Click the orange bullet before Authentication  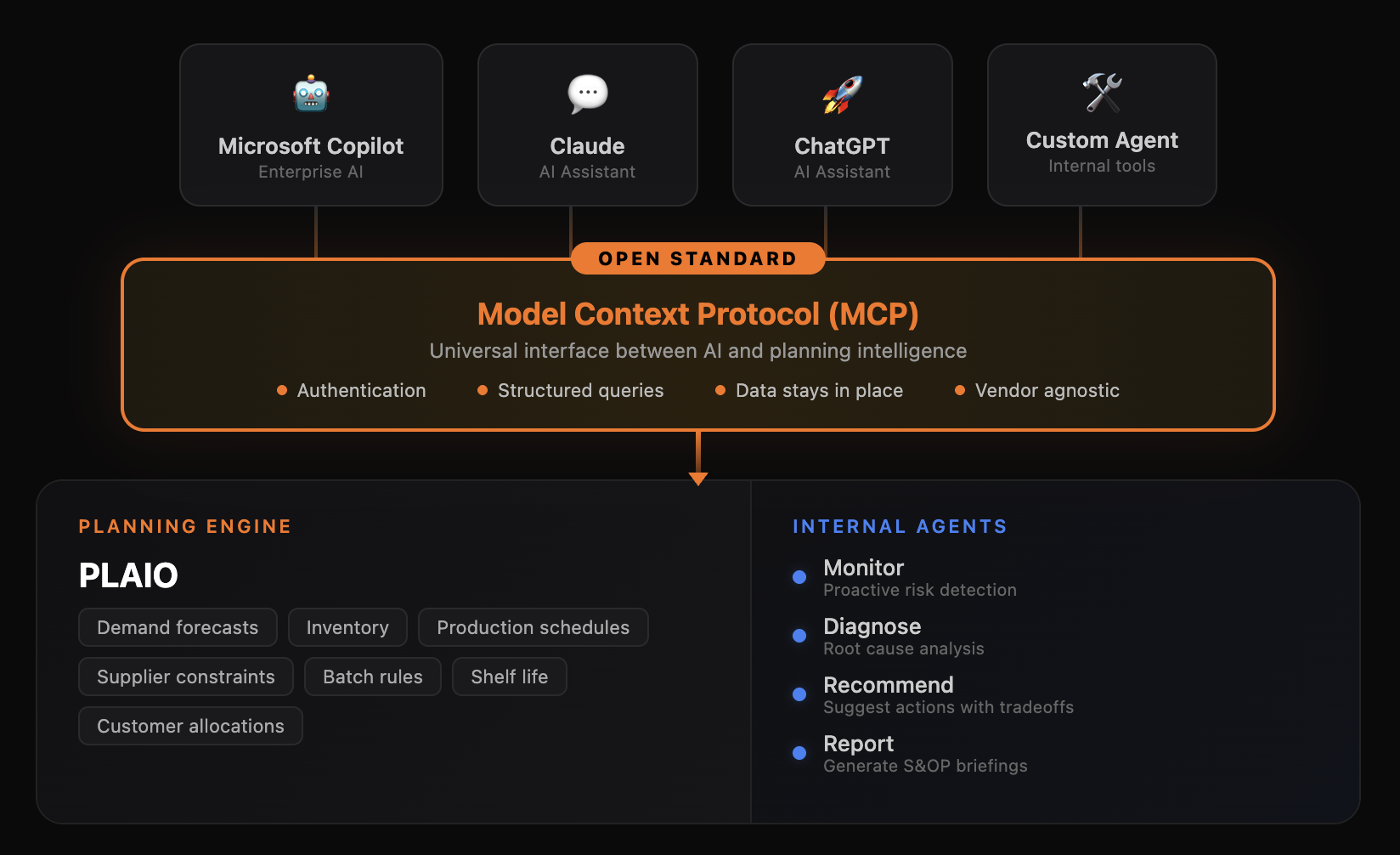click(282, 390)
